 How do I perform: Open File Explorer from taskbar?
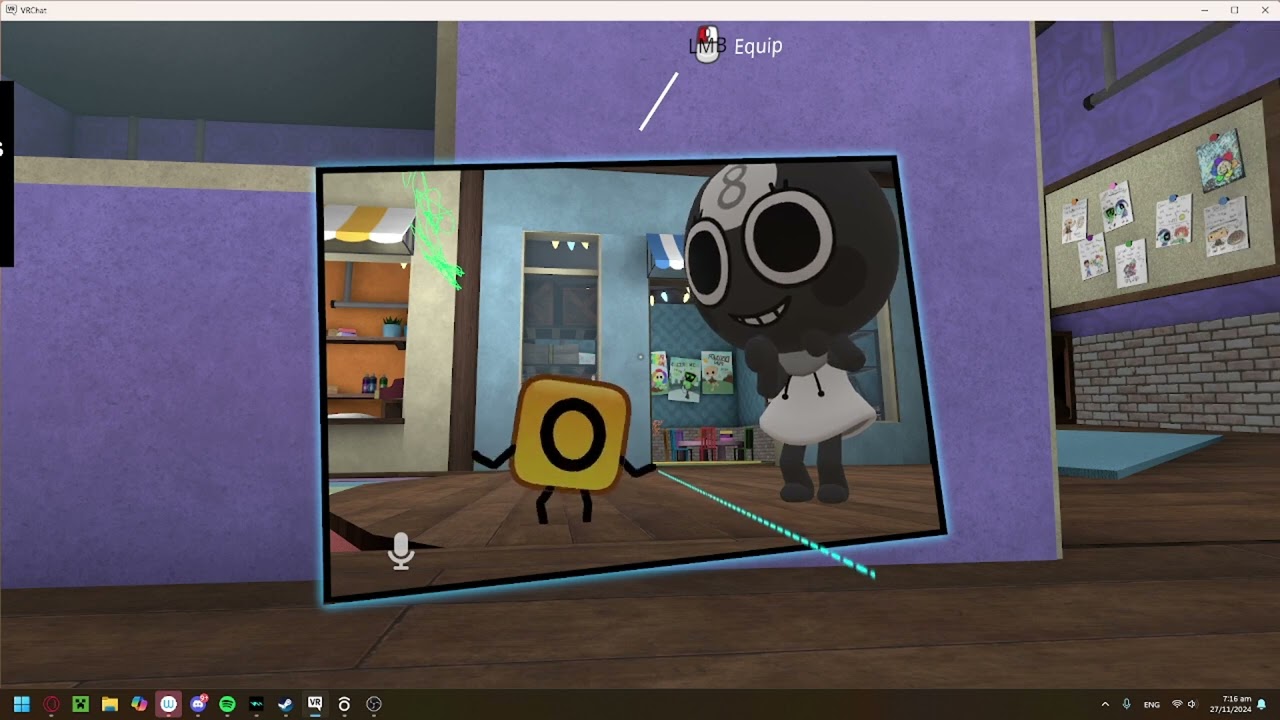click(x=110, y=704)
